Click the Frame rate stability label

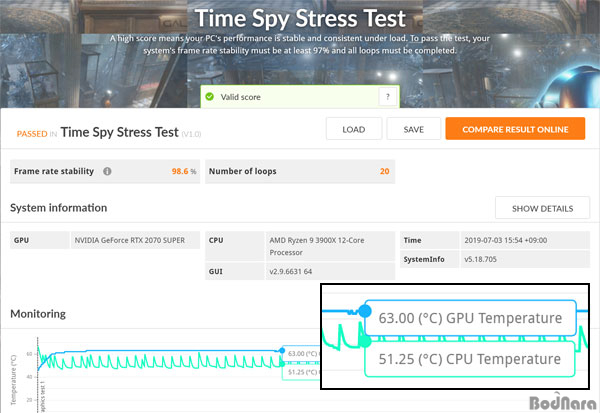click(x=54, y=171)
